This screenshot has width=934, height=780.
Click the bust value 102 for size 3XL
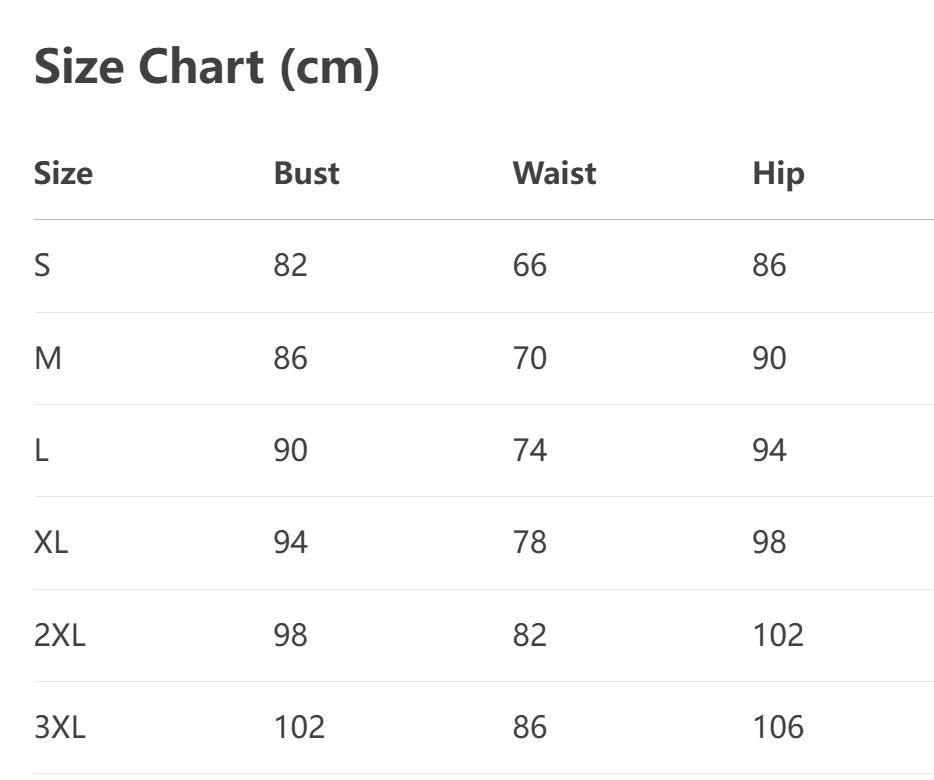pos(299,727)
